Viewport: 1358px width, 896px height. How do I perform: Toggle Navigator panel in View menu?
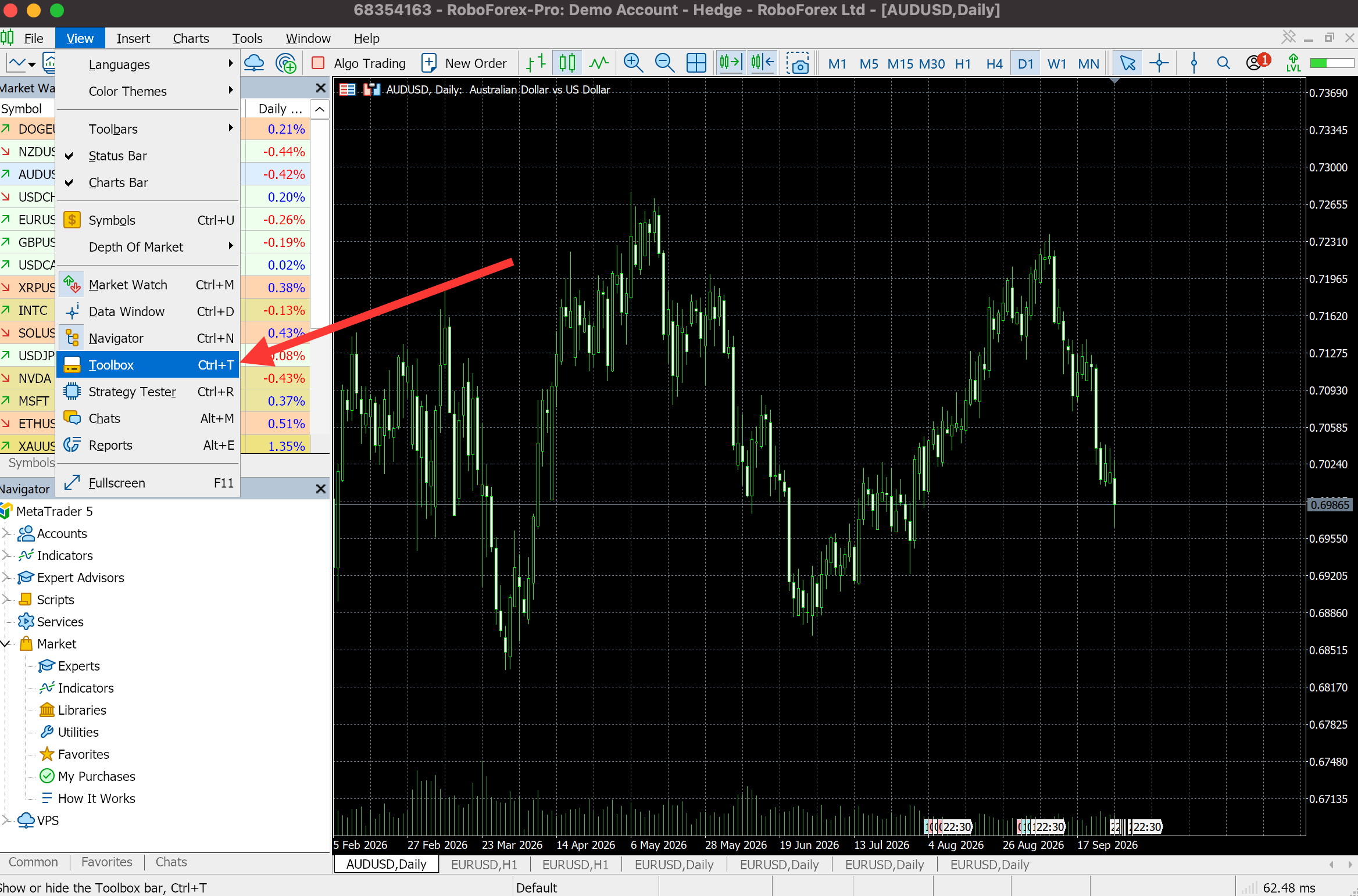coord(148,338)
